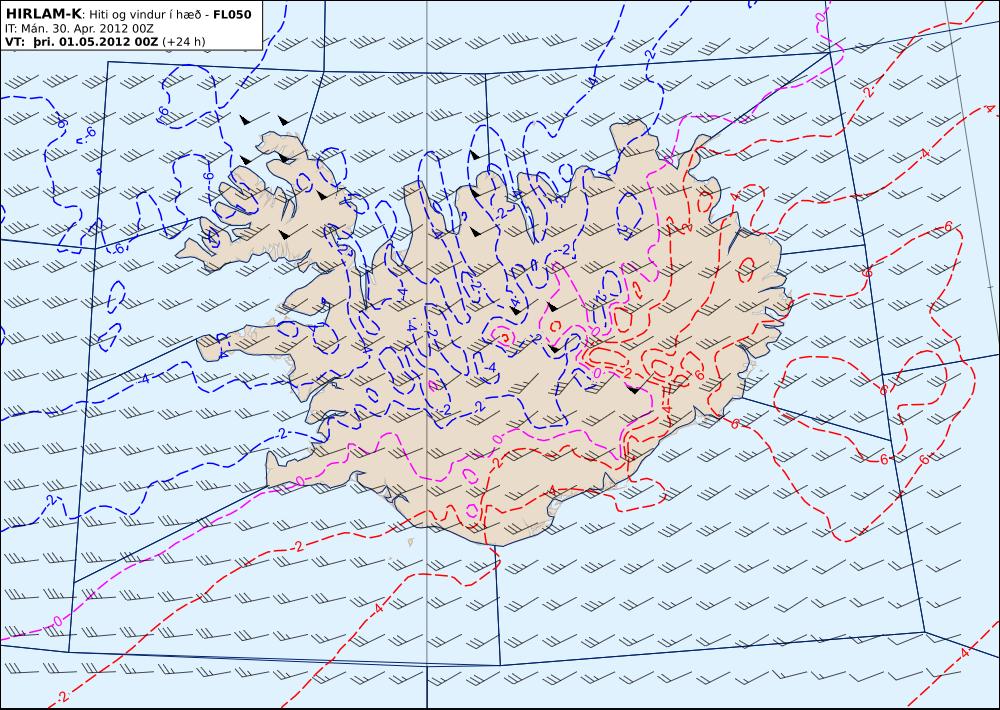Select the 'IT: Mán. 30. Apr. 2012 00Z' line
1000x710 pixels.
click(x=79, y=29)
